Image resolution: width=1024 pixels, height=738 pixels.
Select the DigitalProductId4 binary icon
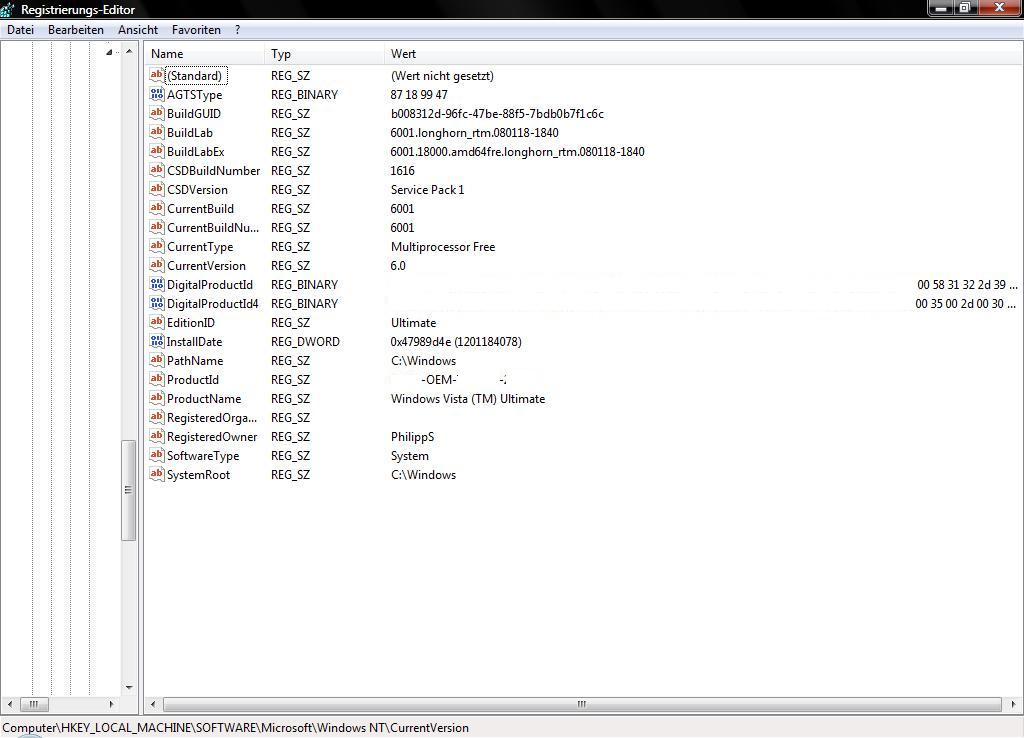click(157, 303)
